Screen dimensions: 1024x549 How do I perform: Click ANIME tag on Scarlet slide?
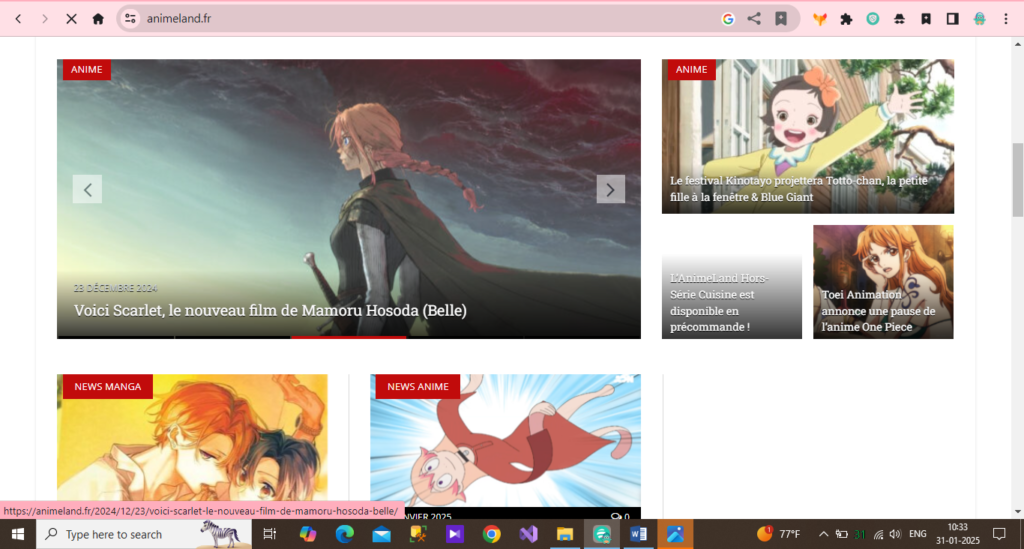coord(87,70)
